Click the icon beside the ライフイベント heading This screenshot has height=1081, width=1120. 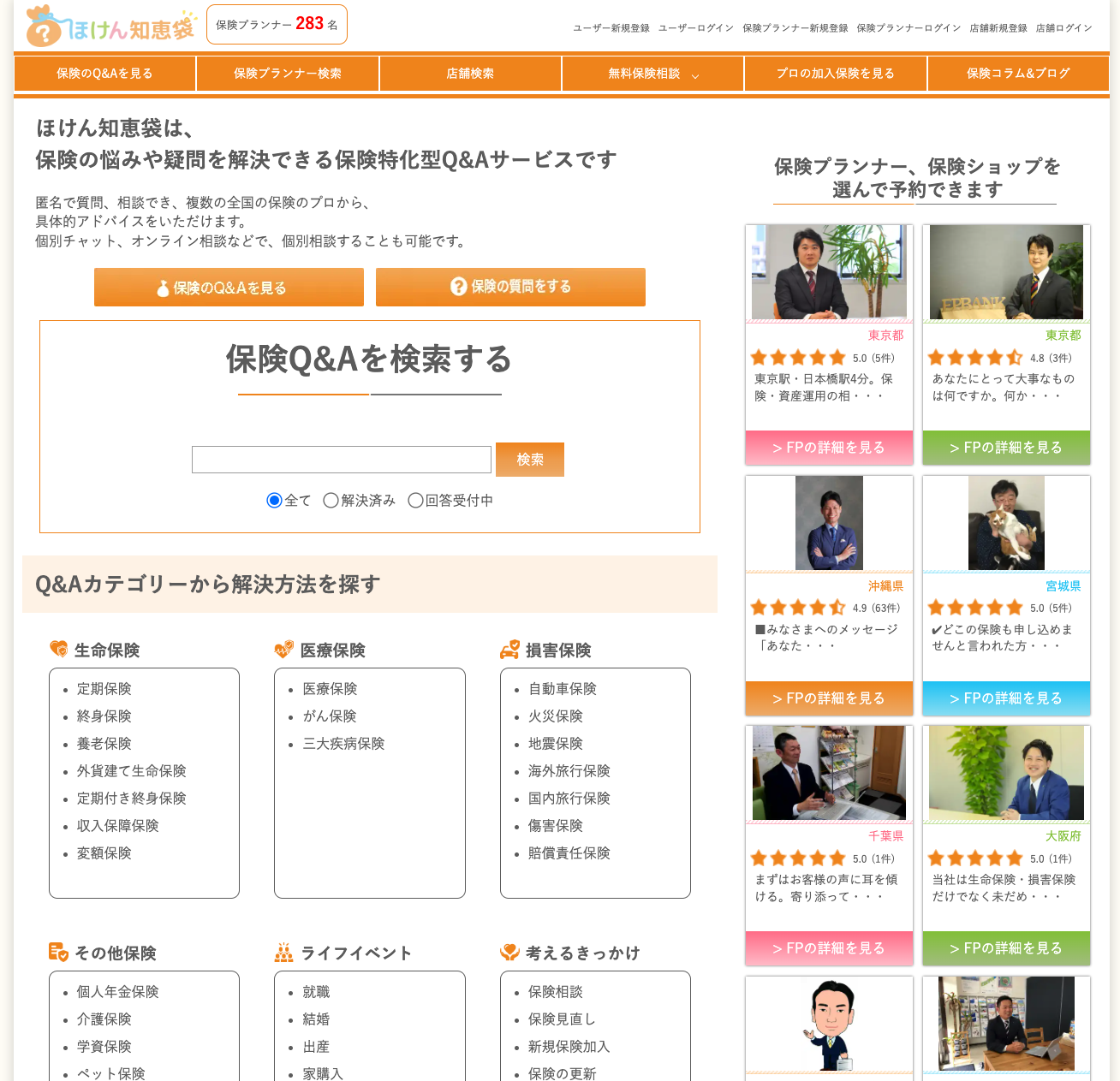click(x=283, y=952)
